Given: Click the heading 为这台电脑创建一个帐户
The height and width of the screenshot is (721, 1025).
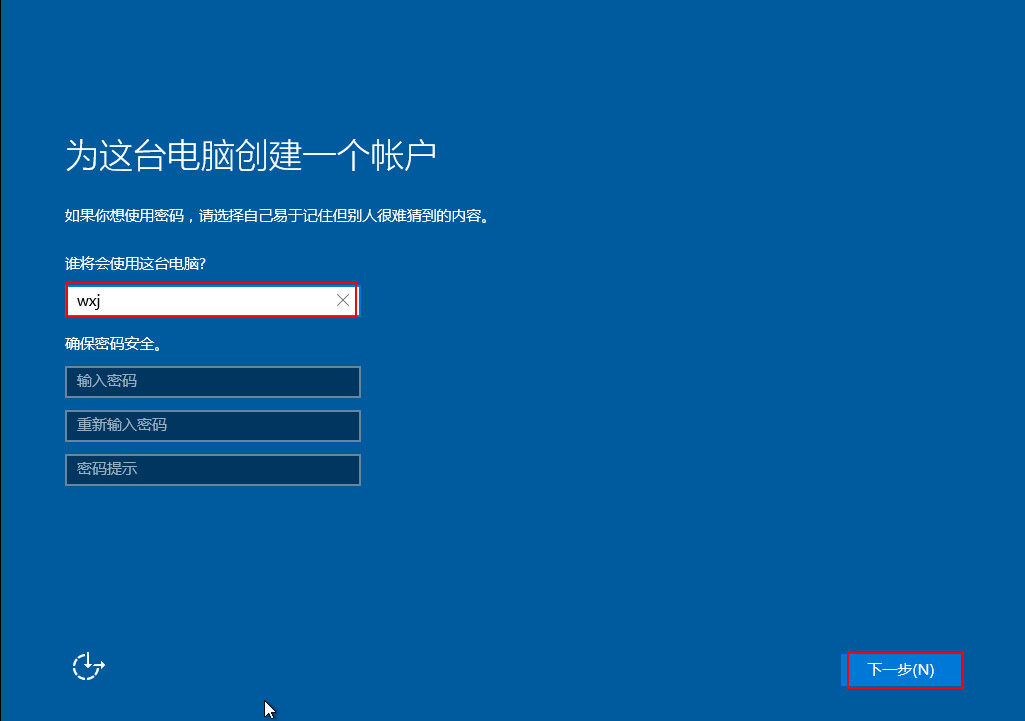Looking at the screenshot, I should [250, 157].
